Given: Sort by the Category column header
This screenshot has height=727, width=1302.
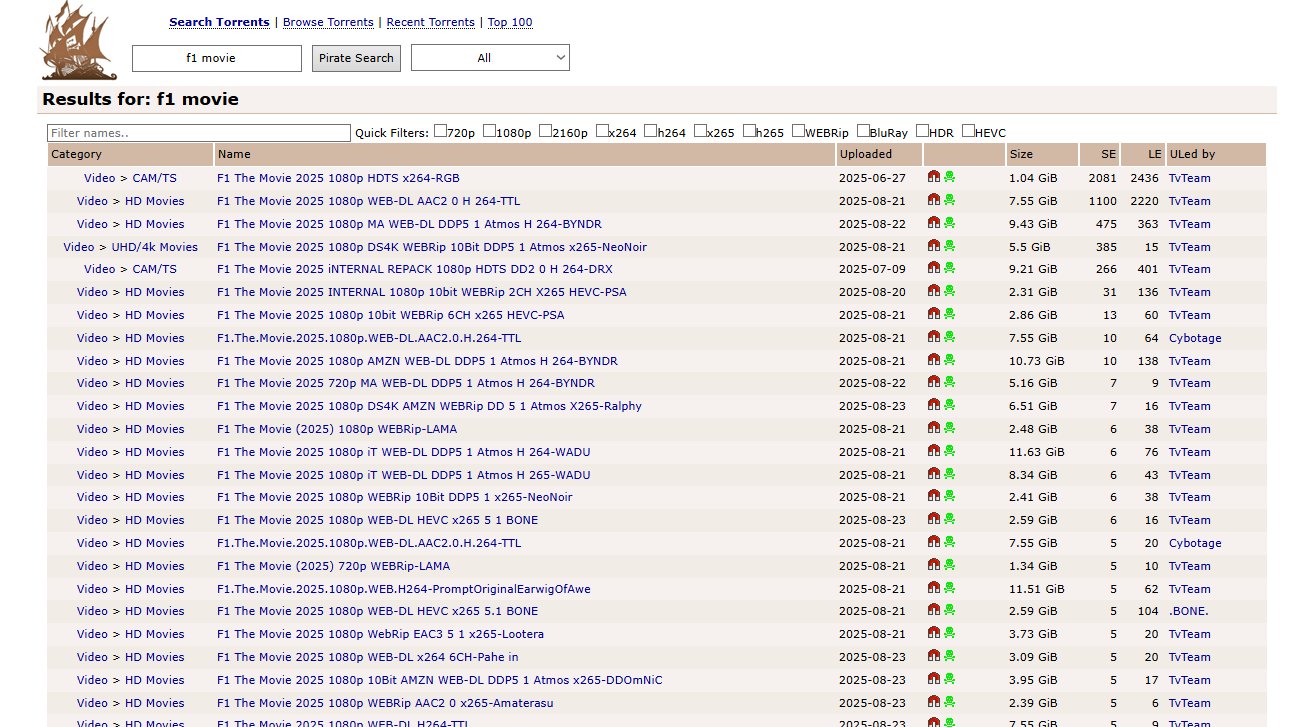Looking at the screenshot, I should (x=76, y=154).
